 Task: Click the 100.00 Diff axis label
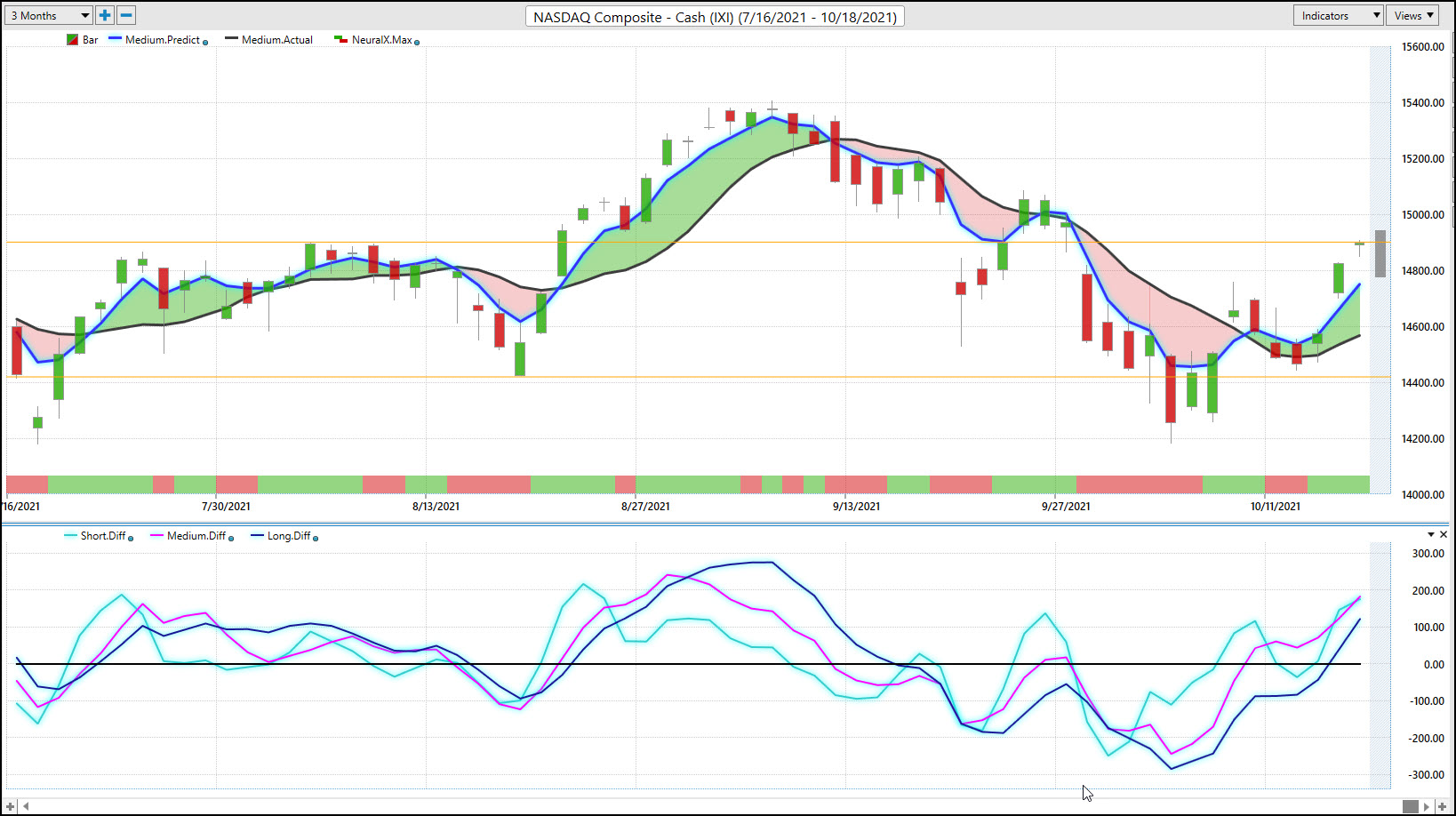[x=1428, y=628]
